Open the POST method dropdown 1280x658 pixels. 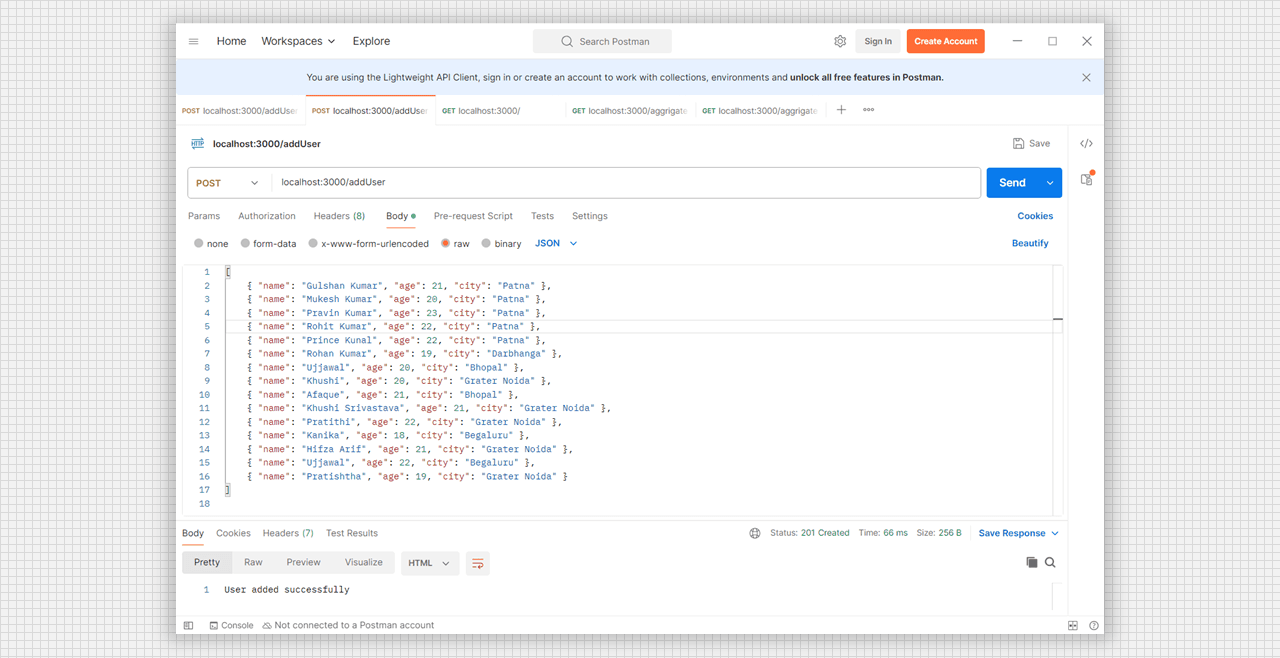[228, 183]
